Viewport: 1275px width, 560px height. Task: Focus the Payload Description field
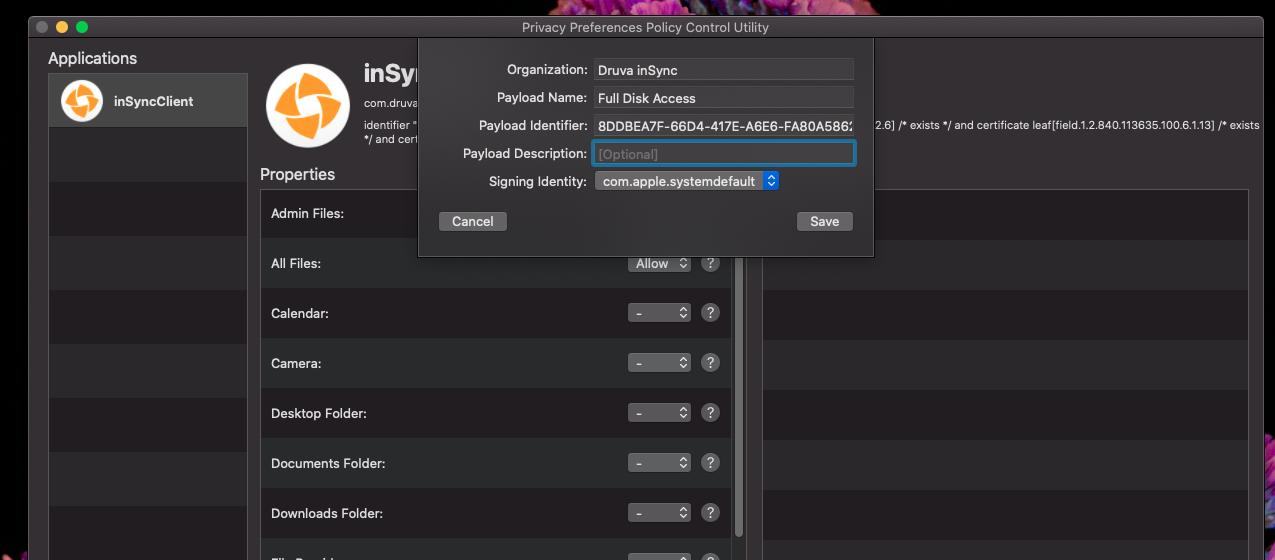pos(723,153)
